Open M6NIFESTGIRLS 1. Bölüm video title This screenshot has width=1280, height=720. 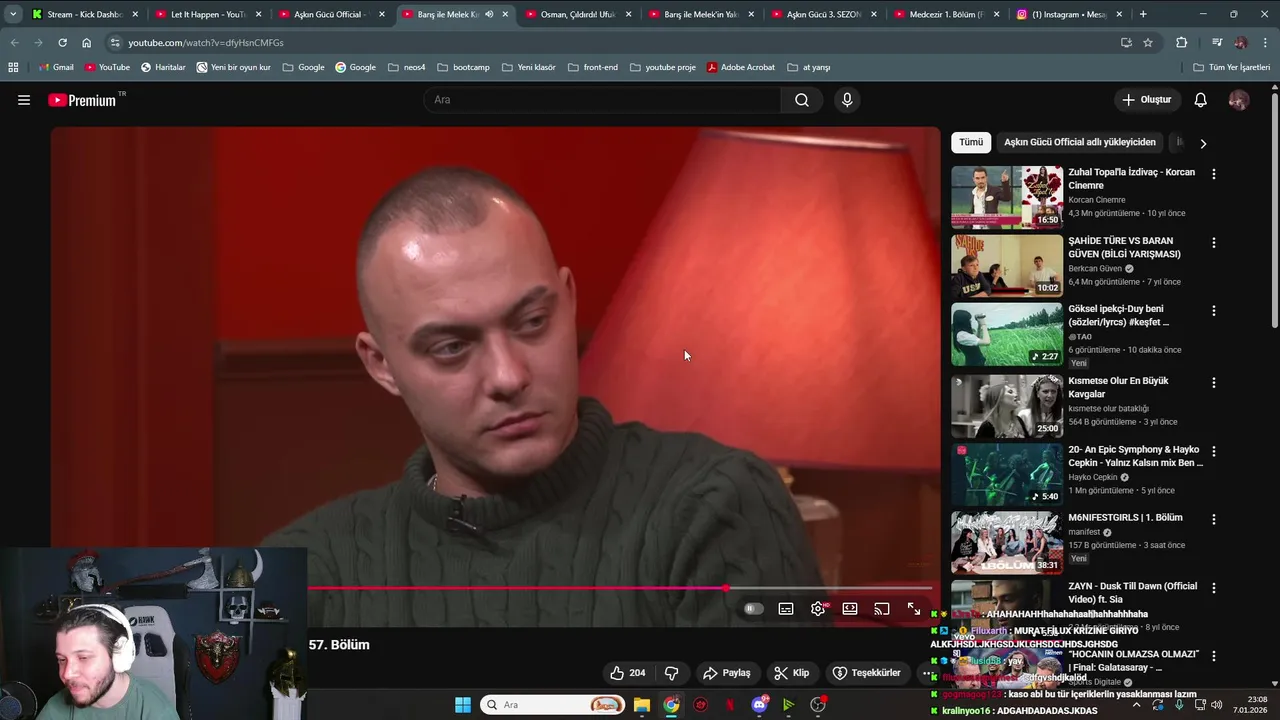point(1125,517)
